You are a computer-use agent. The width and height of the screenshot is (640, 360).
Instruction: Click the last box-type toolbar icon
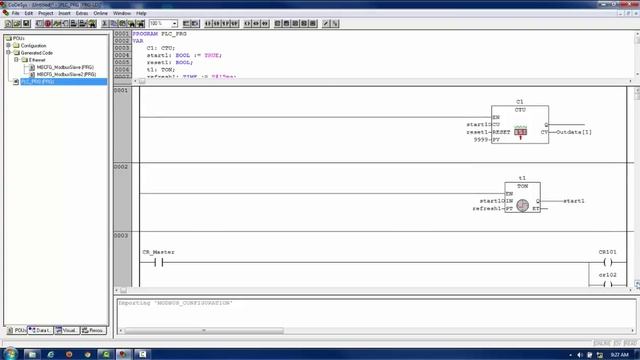tap(313, 24)
